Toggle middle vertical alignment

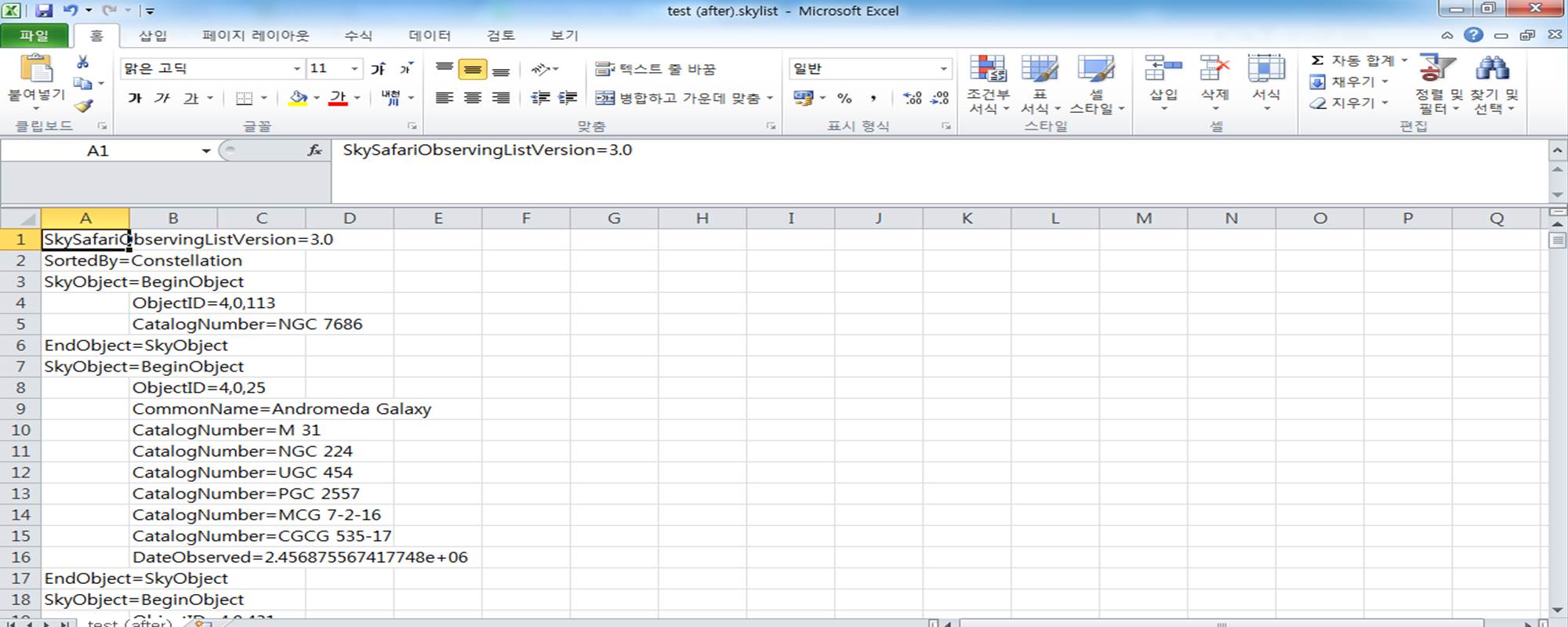[473, 69]
